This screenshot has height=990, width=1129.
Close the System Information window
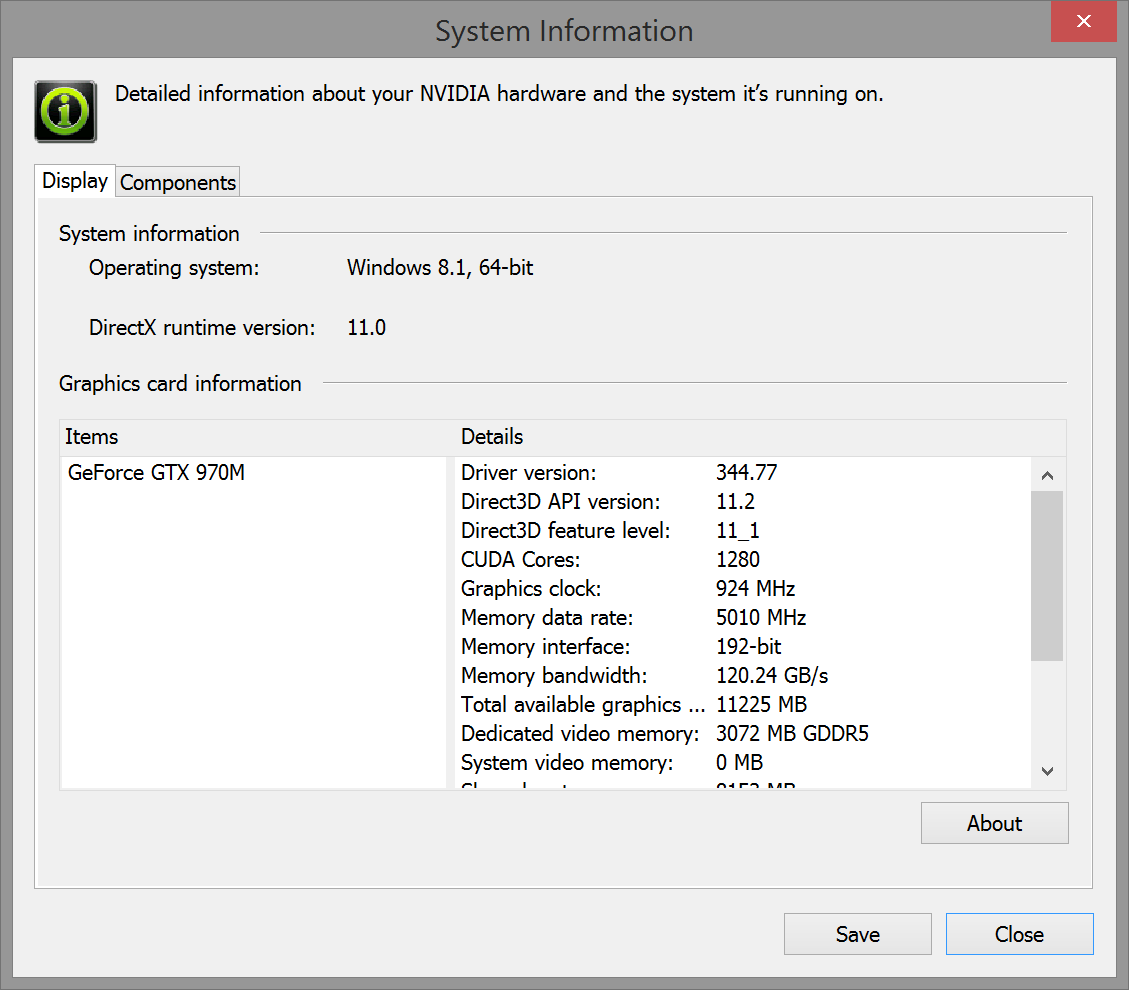pyautogui.click(x=1084, y=22)
